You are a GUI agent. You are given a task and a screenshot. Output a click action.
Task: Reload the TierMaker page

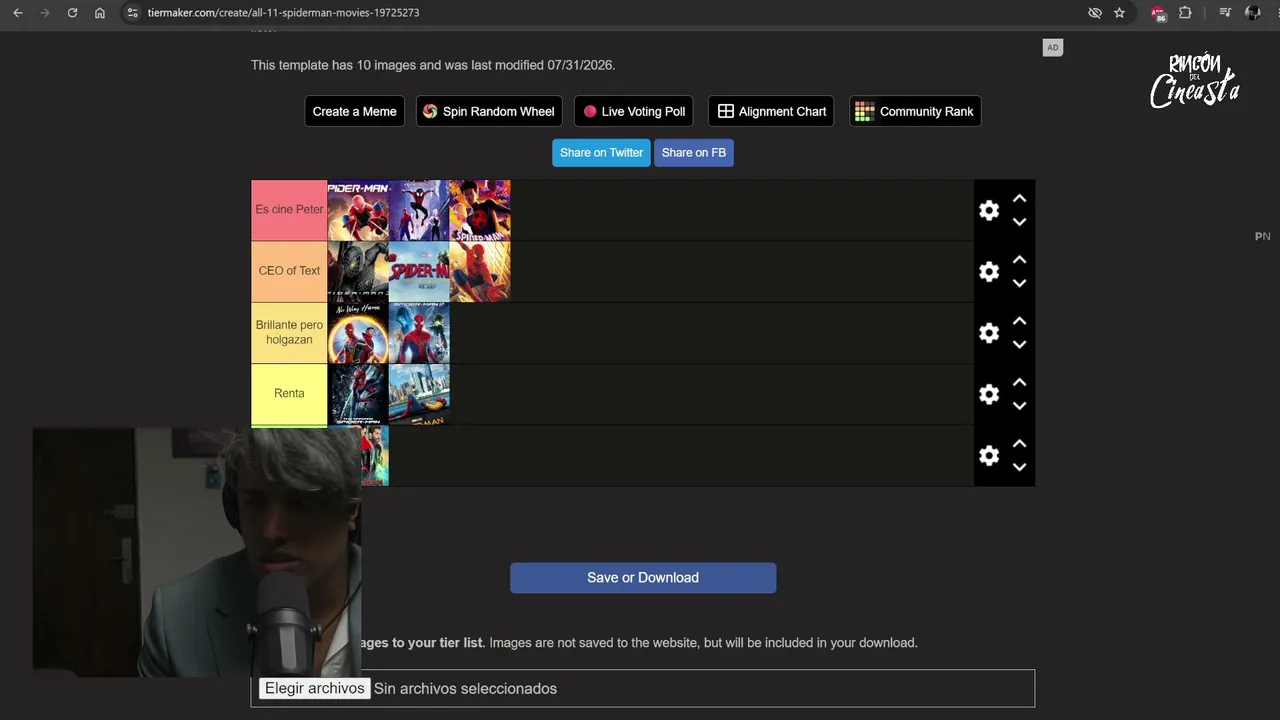(72, 13)
